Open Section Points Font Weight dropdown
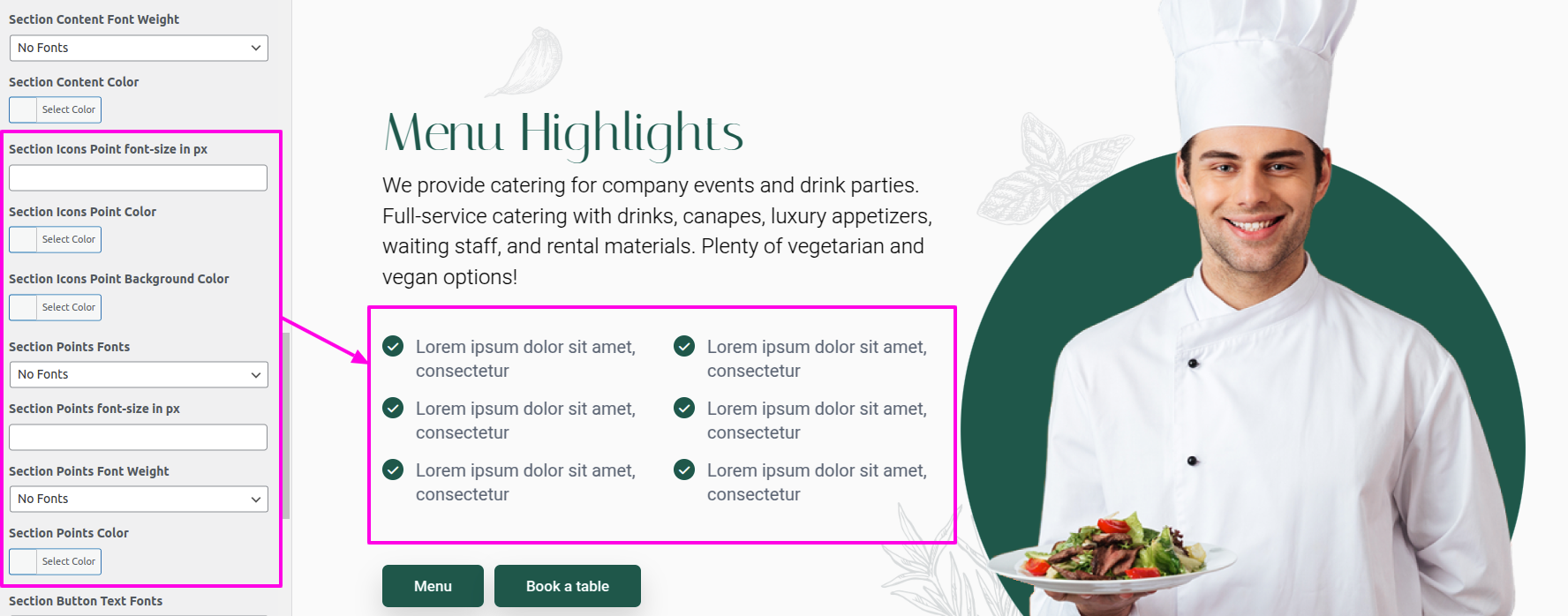The height and width of the screenshot is (616, 1568). (139, 499)
